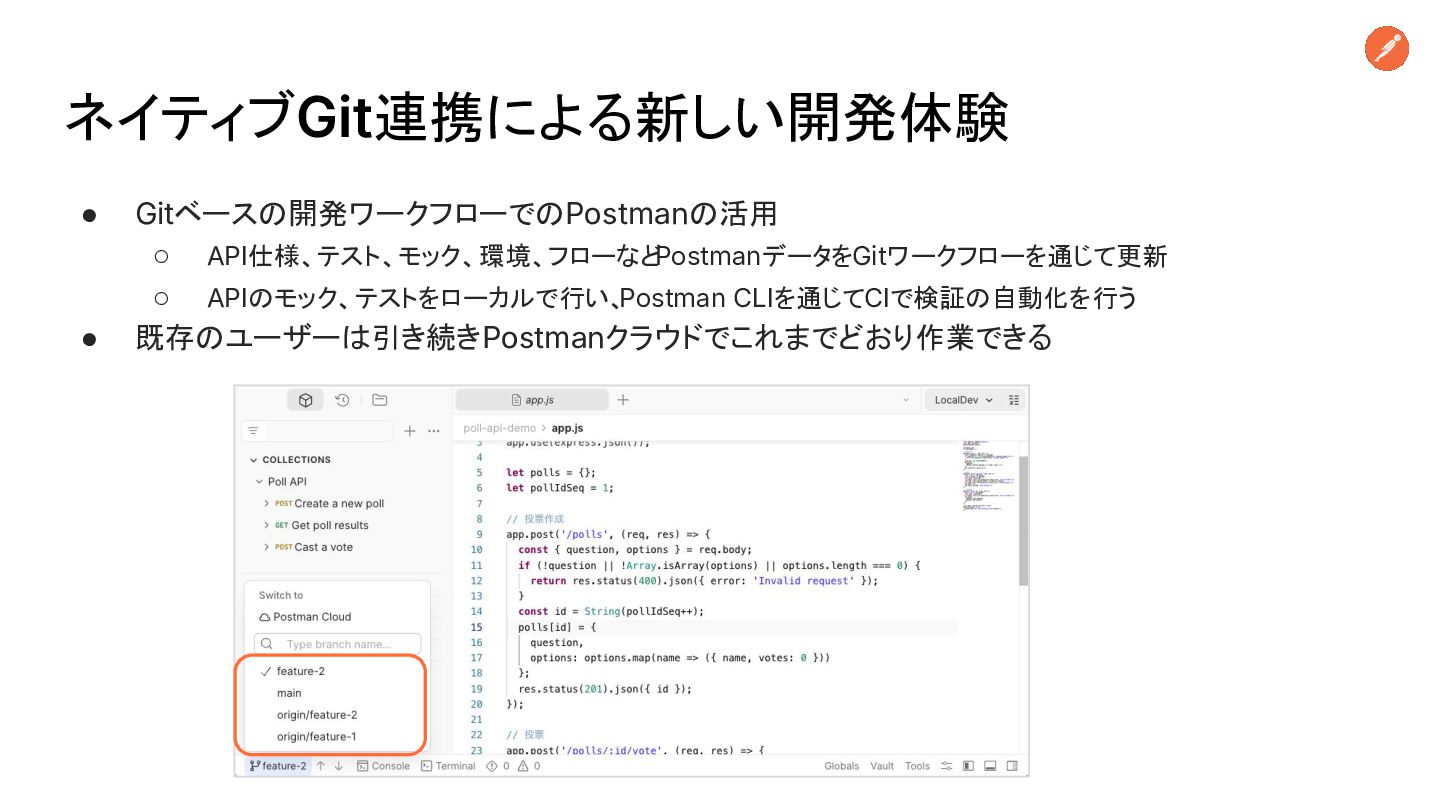Click the slide title ネイティブGit連携による新しい開発体験
The height and width of the screenshot is (810, 1440).
point(537,118)
